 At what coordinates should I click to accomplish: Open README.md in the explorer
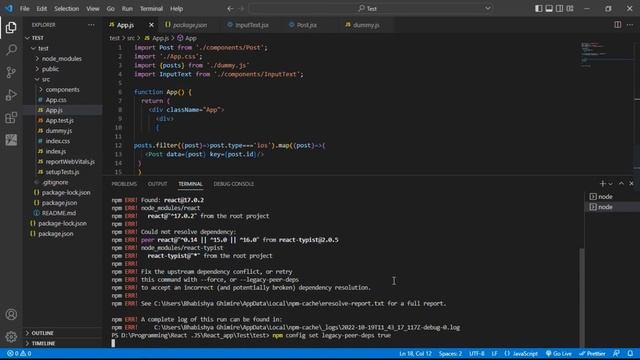(62, 213)
